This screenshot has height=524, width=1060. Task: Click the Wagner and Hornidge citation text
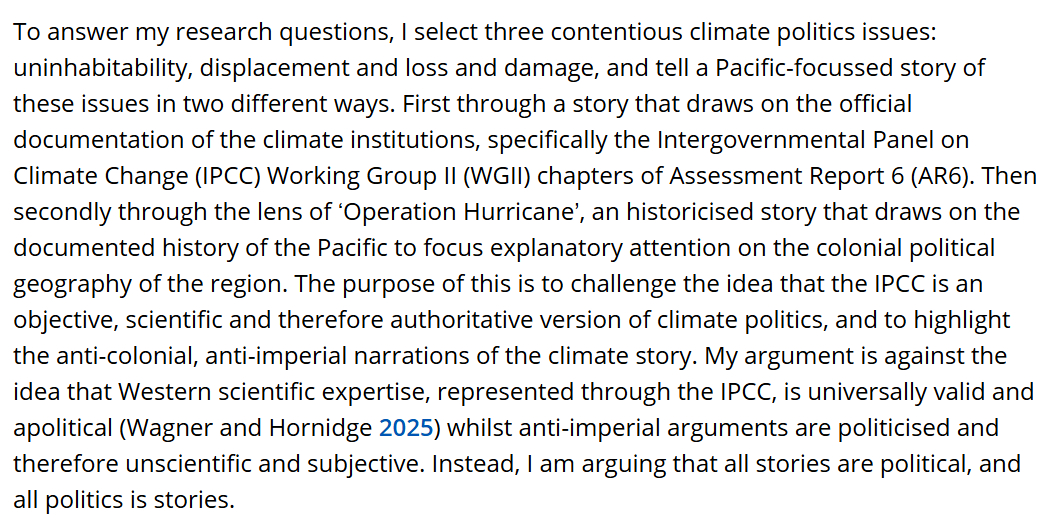pos(251,427)
